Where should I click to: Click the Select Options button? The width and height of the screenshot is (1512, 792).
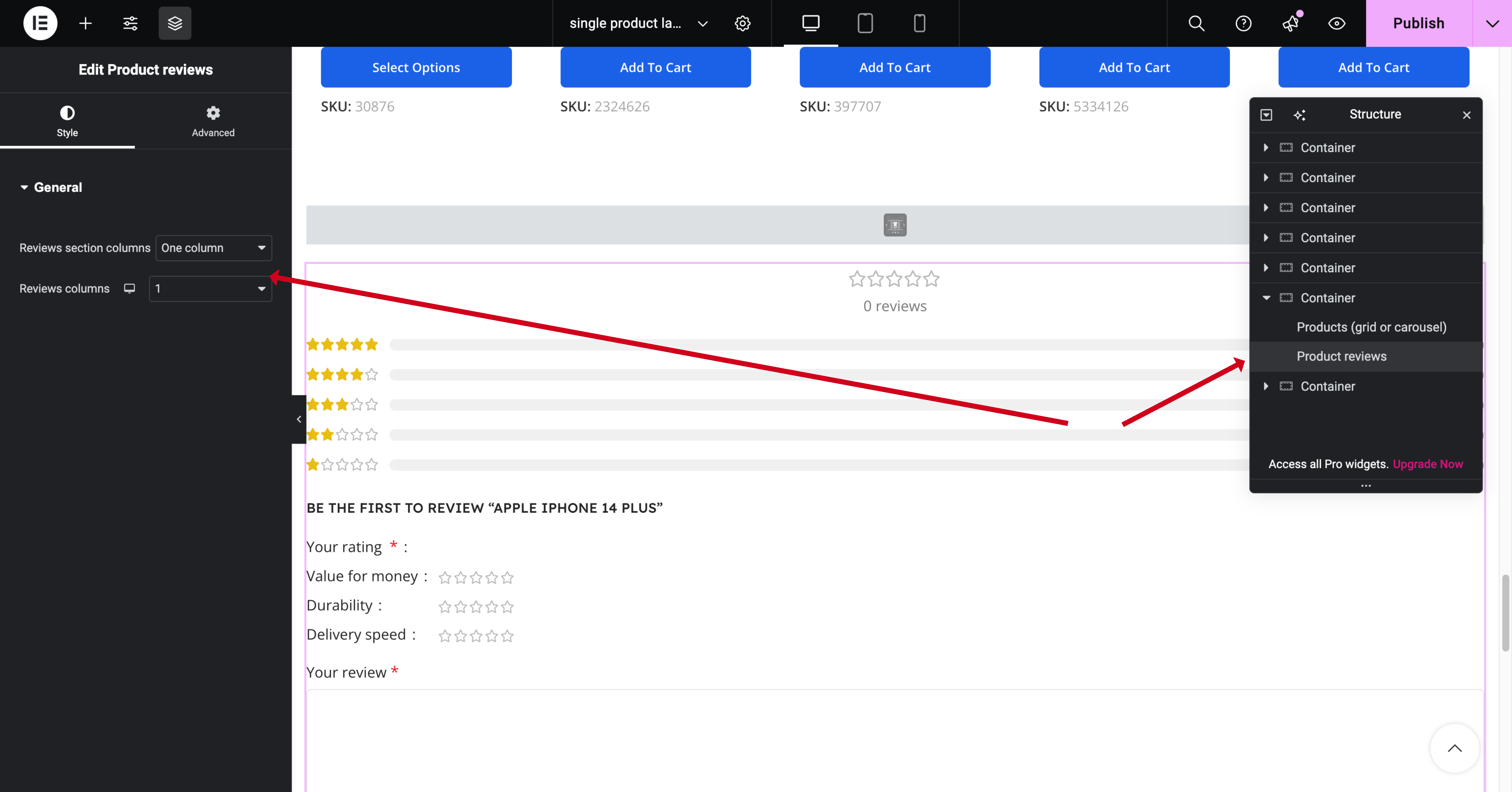(416, 68)
